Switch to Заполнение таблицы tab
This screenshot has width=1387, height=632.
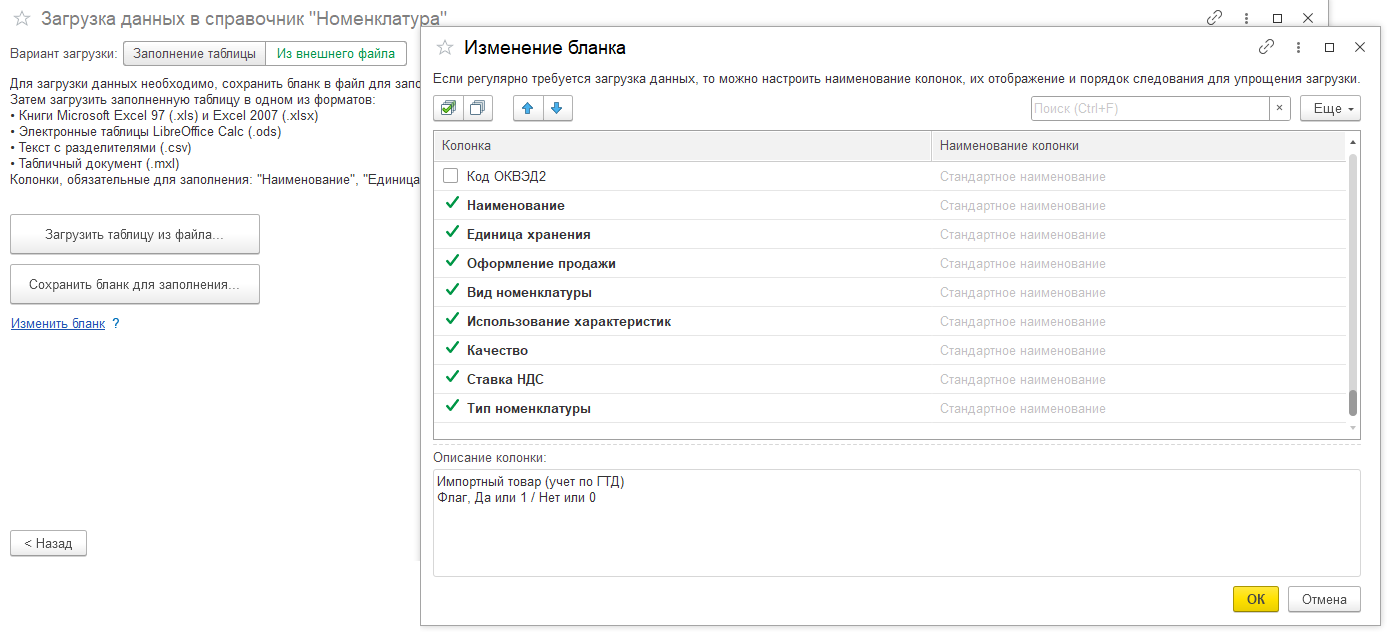(x=193, y=54)
